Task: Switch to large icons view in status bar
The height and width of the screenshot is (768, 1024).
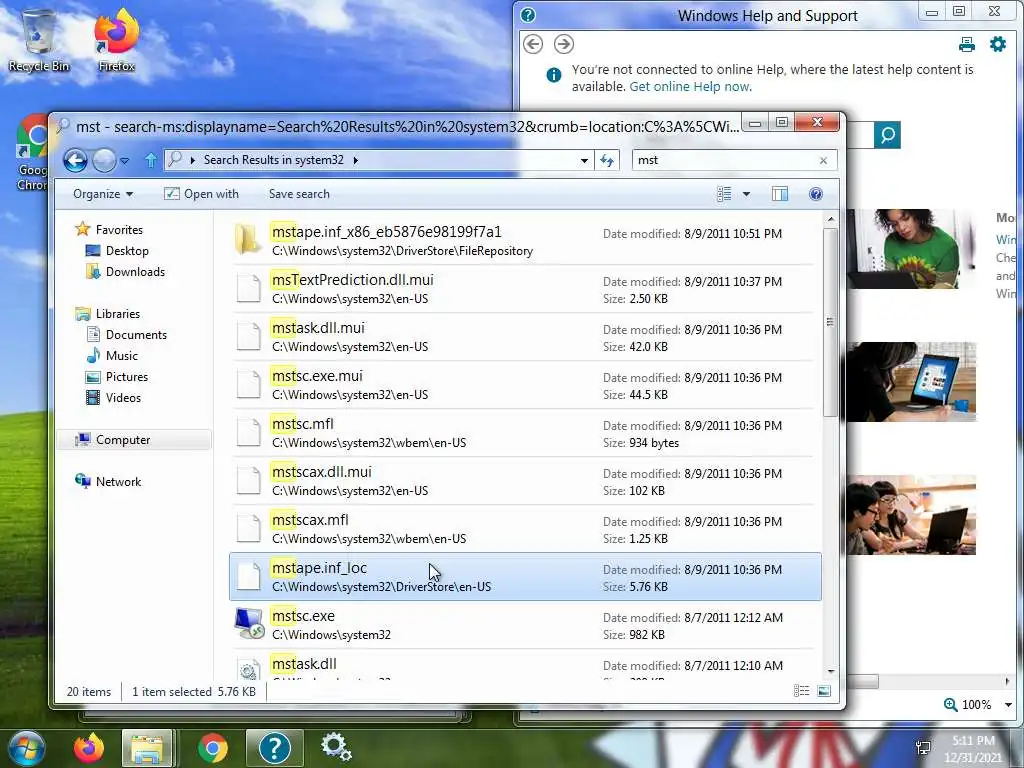Action: pyautogui.click(x=824, y=691)
